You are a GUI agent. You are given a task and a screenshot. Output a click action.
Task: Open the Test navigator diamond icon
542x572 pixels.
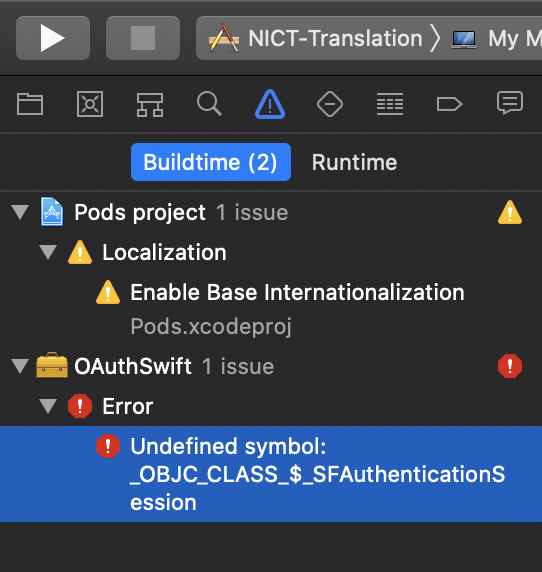click(330, 104)
